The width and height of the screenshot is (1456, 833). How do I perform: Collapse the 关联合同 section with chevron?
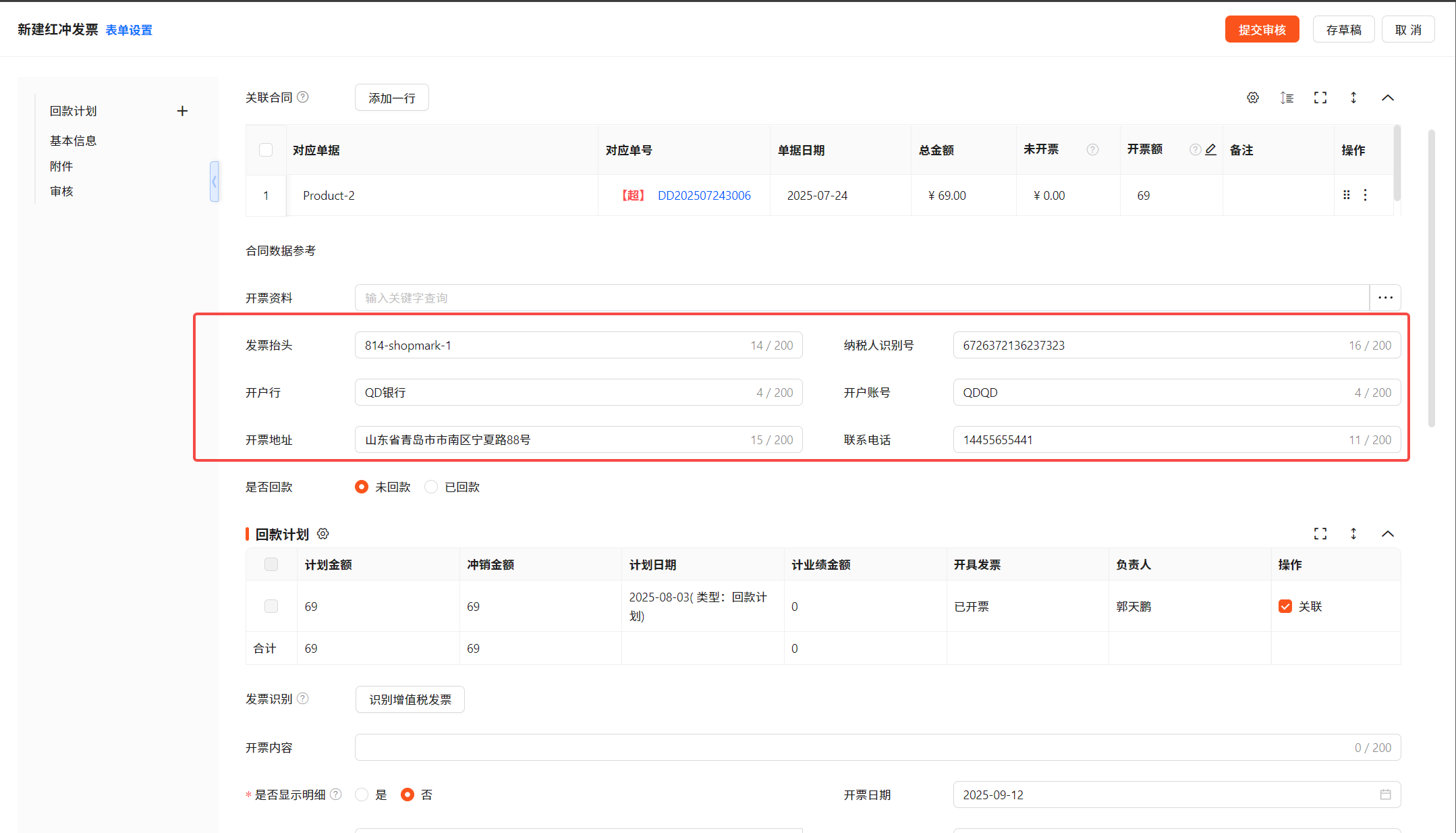(x=1388, y=98)
